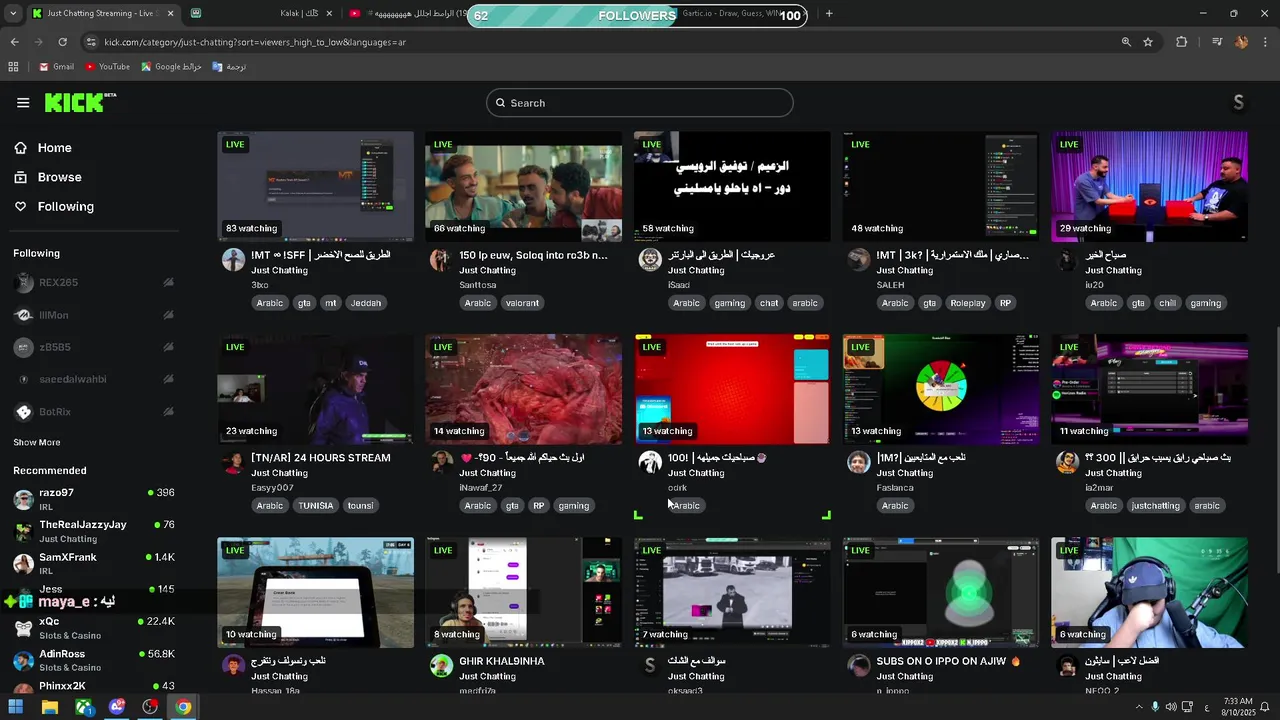Bookmark this page with star icon
The height and width of the screenshot is (720, 1280).
pyautogui.click(x=1148, y=42)
